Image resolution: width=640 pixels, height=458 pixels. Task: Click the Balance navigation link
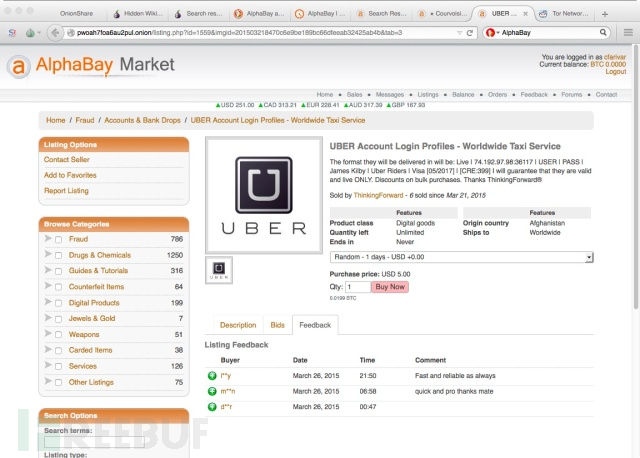[463, 95]
